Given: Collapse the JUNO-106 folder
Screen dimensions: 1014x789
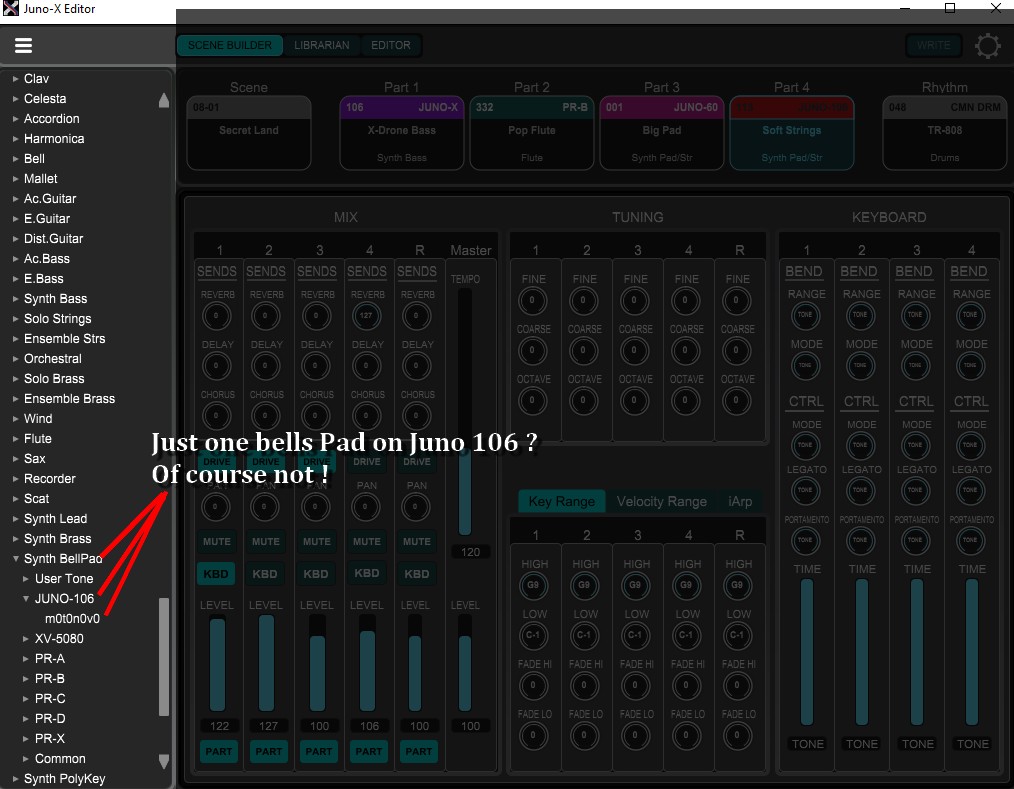Looking at the screenshot, I should pyautogui.click(x=26, y=599).
